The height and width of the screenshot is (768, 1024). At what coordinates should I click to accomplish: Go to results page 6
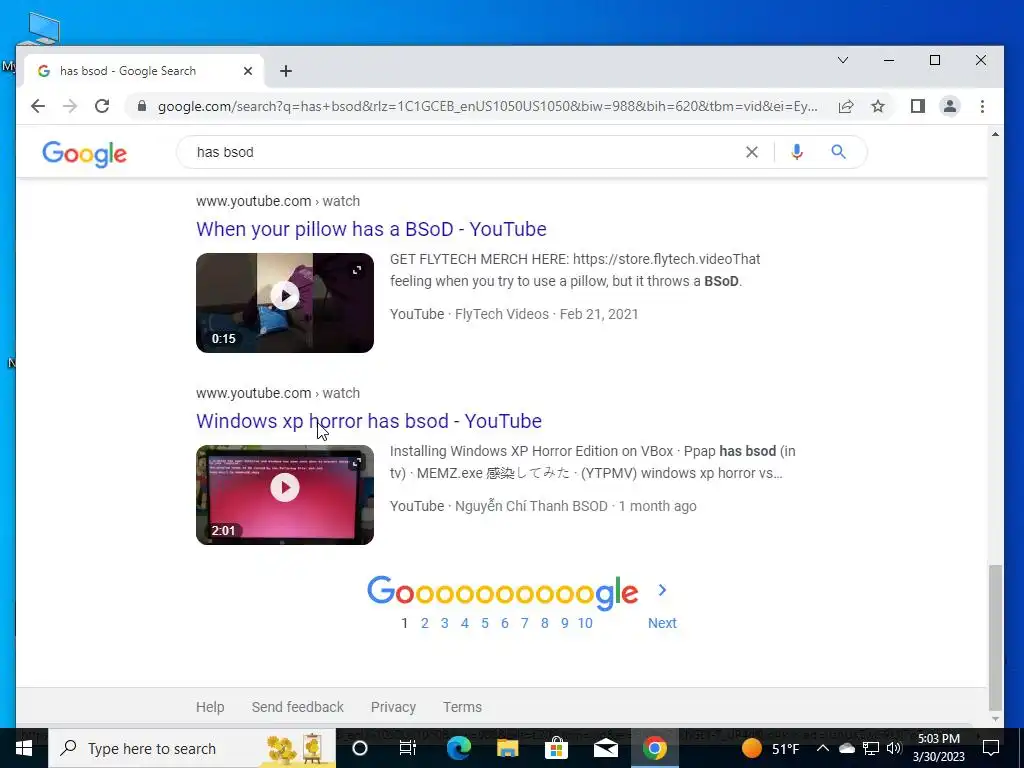505,623
